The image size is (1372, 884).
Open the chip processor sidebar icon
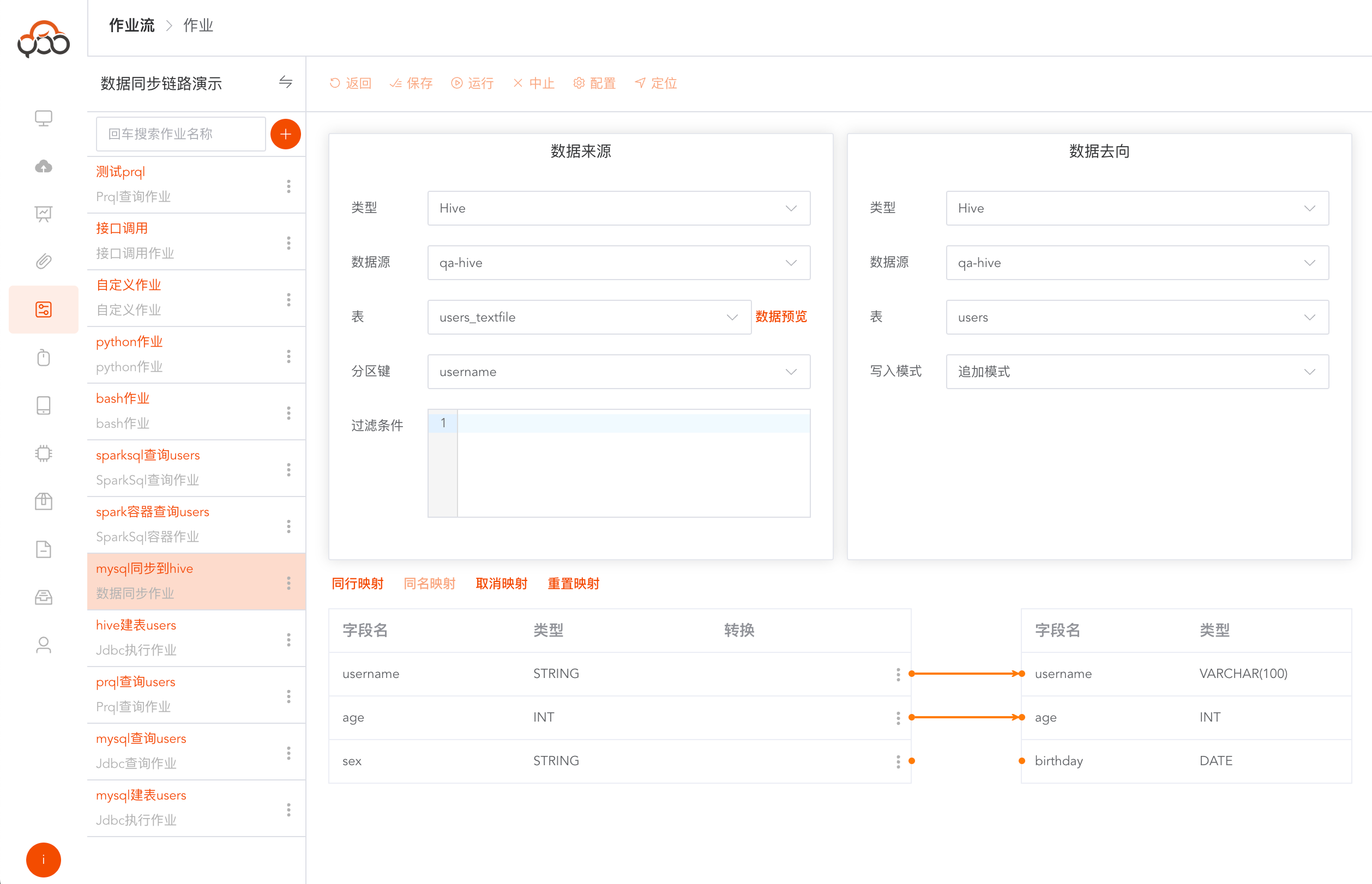coord(44,453)
